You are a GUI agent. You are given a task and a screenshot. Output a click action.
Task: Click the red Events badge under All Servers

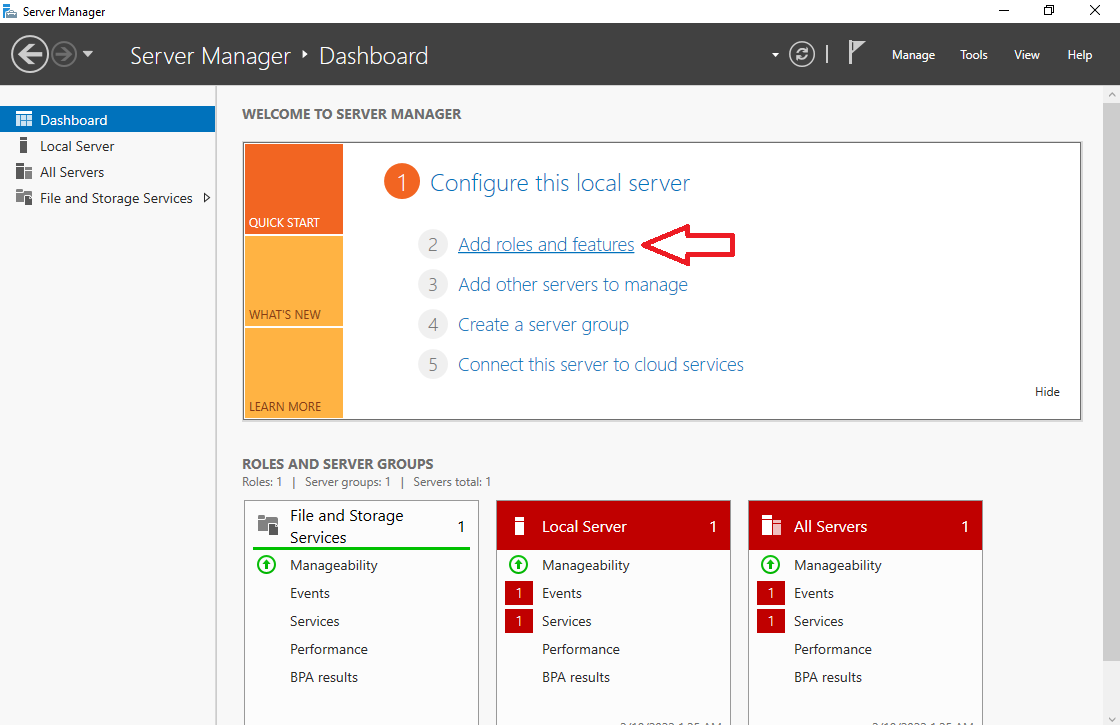771,593
